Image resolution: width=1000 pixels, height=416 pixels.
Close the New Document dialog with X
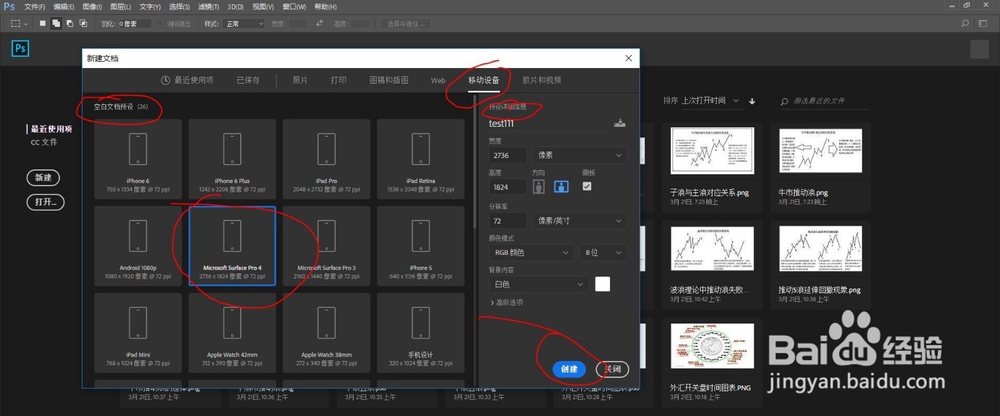point(628,58)
